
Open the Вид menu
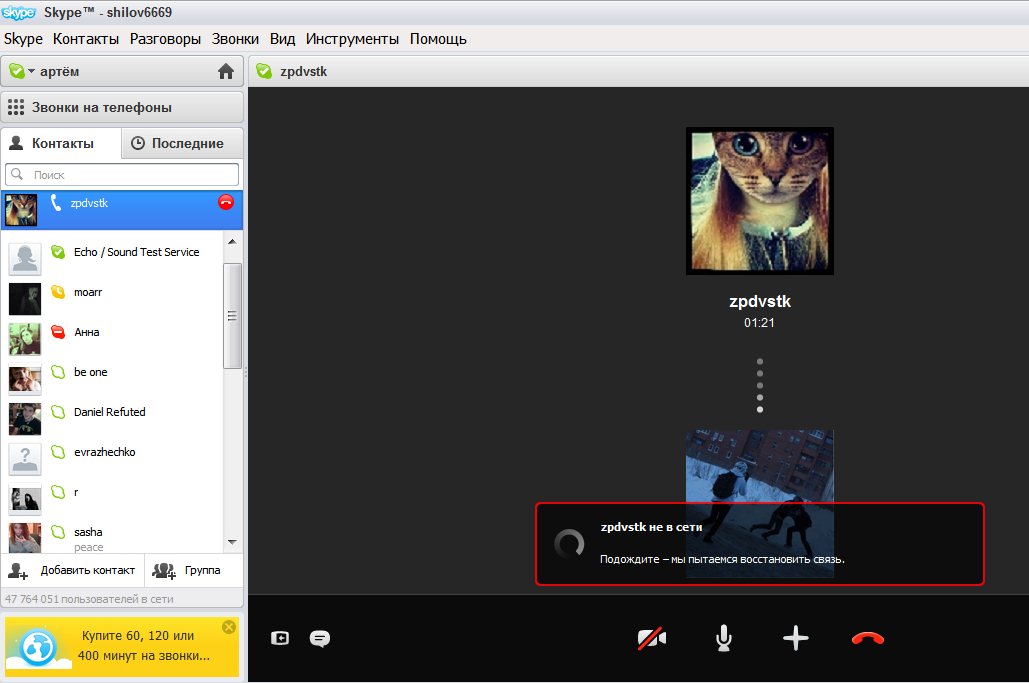282,39
